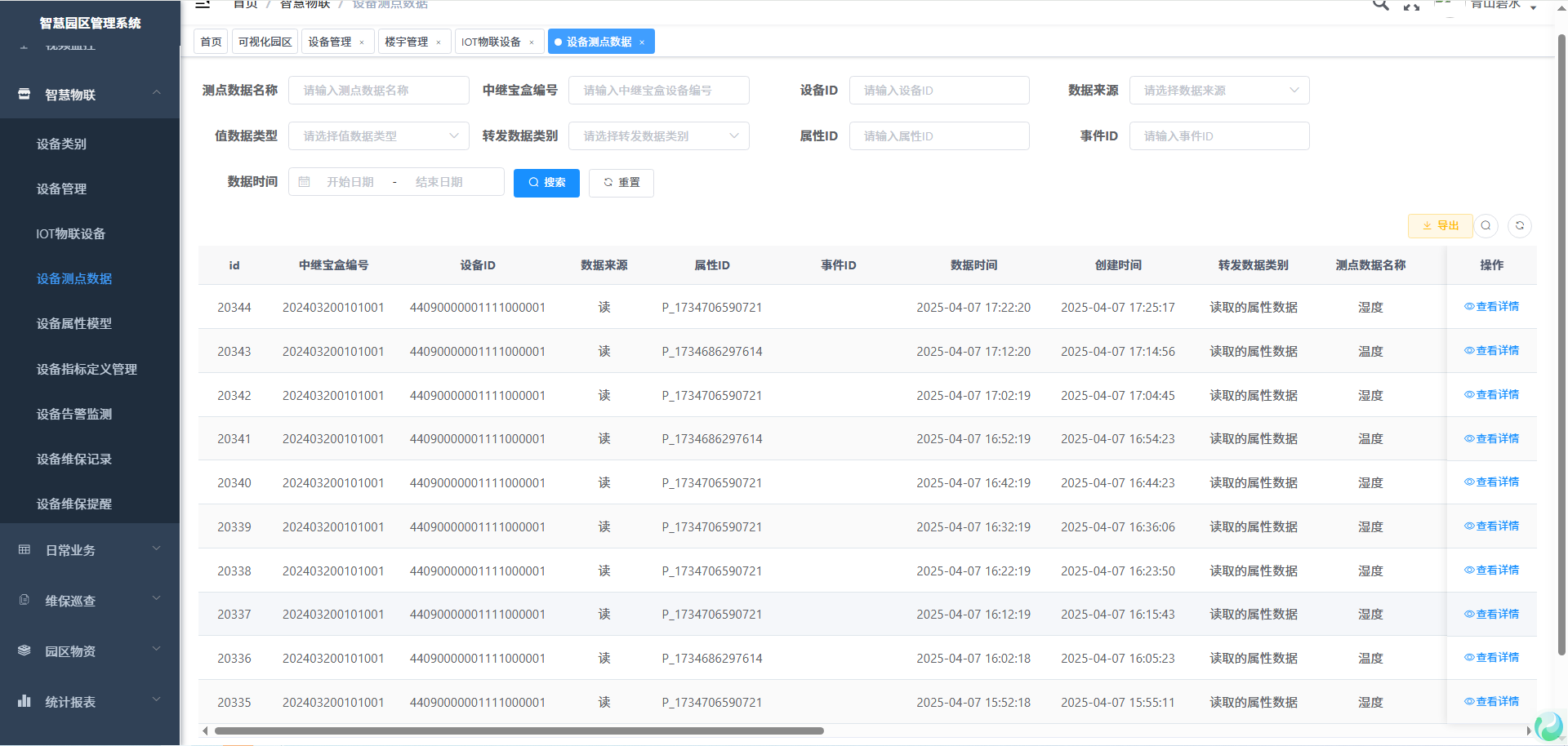Image resolution: width=1568 pixels, height=746 pixels.
Task: Switch to the 可视化园区 tab
Action: (265, 42)
